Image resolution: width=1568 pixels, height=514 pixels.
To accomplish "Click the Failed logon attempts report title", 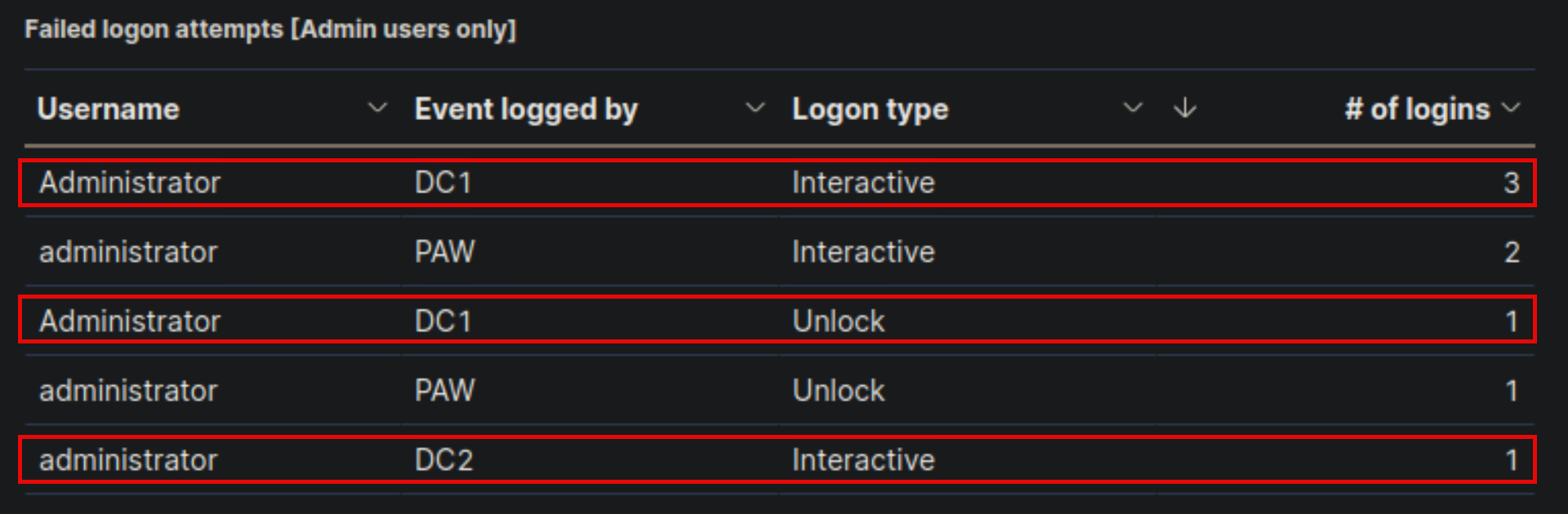I will (x=270, y=29).
